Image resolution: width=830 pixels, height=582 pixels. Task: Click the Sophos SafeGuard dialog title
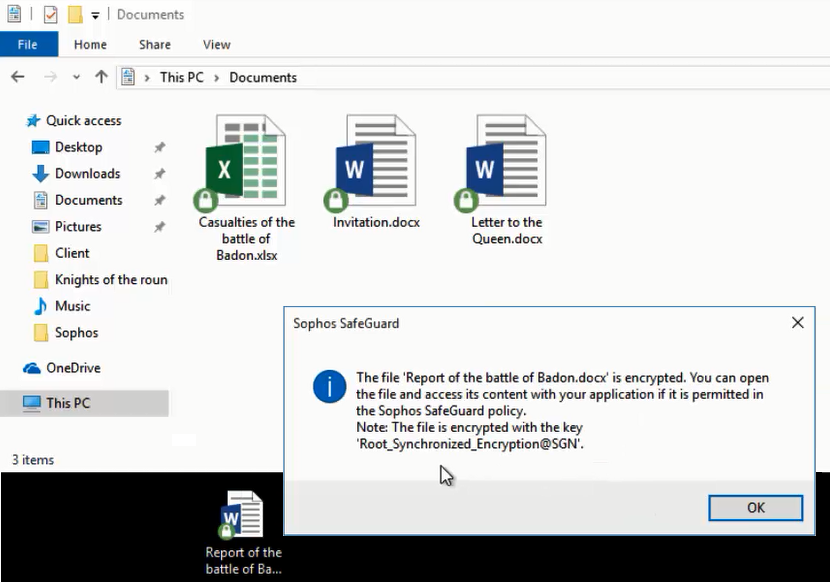point(346,324)
